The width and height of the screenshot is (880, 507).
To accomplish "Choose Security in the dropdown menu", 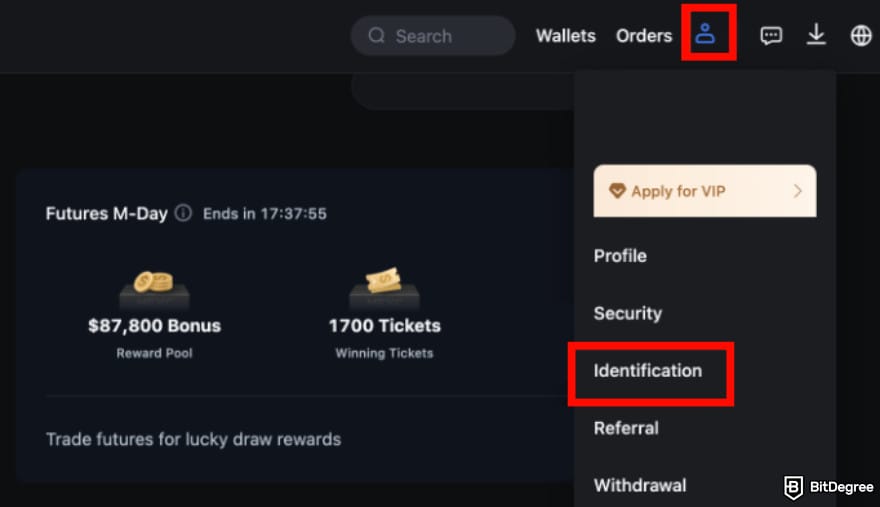I will coord(628,313).
